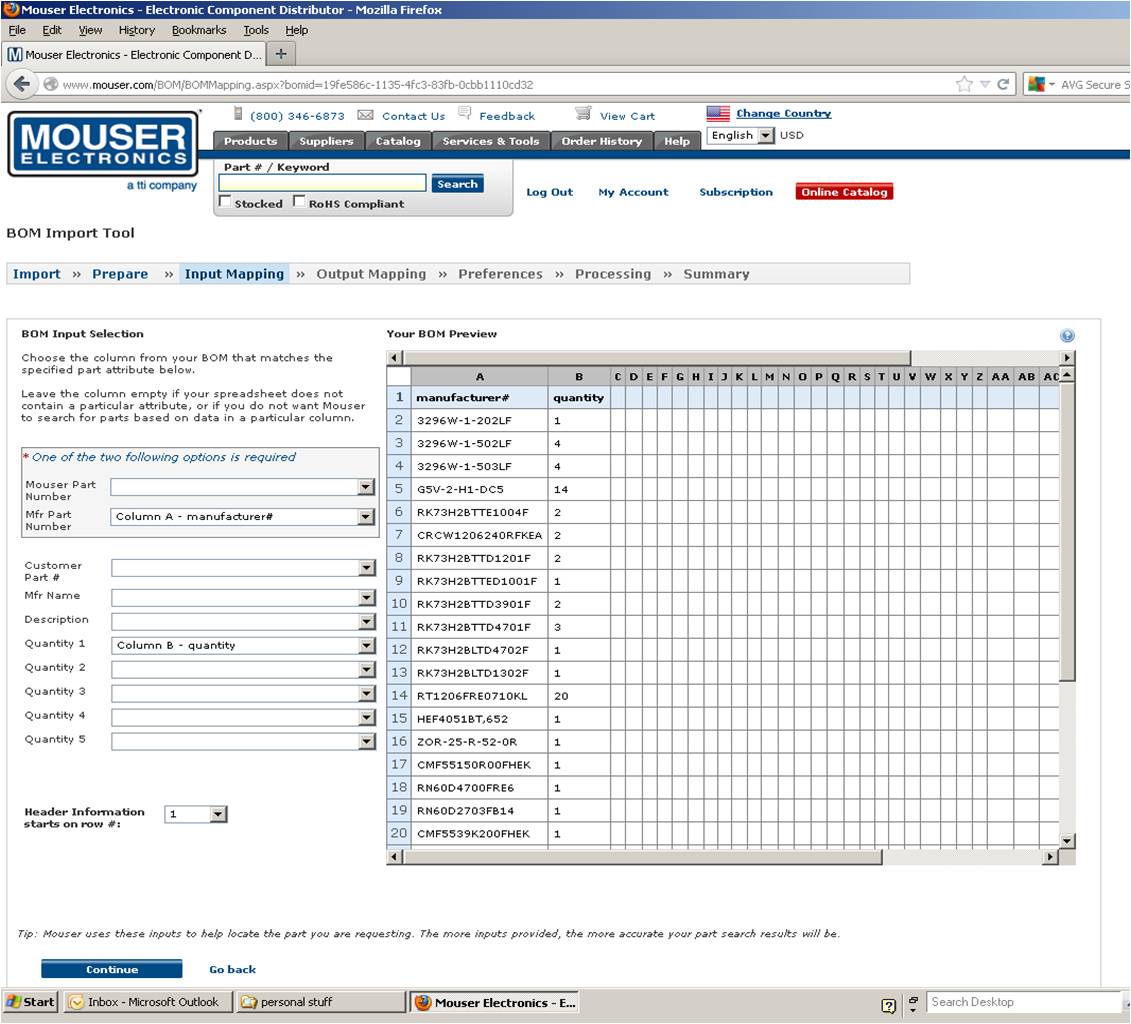
Task: Click the Import step in breadcrumb
Action: pyautogui.click(x=37, y=274)
